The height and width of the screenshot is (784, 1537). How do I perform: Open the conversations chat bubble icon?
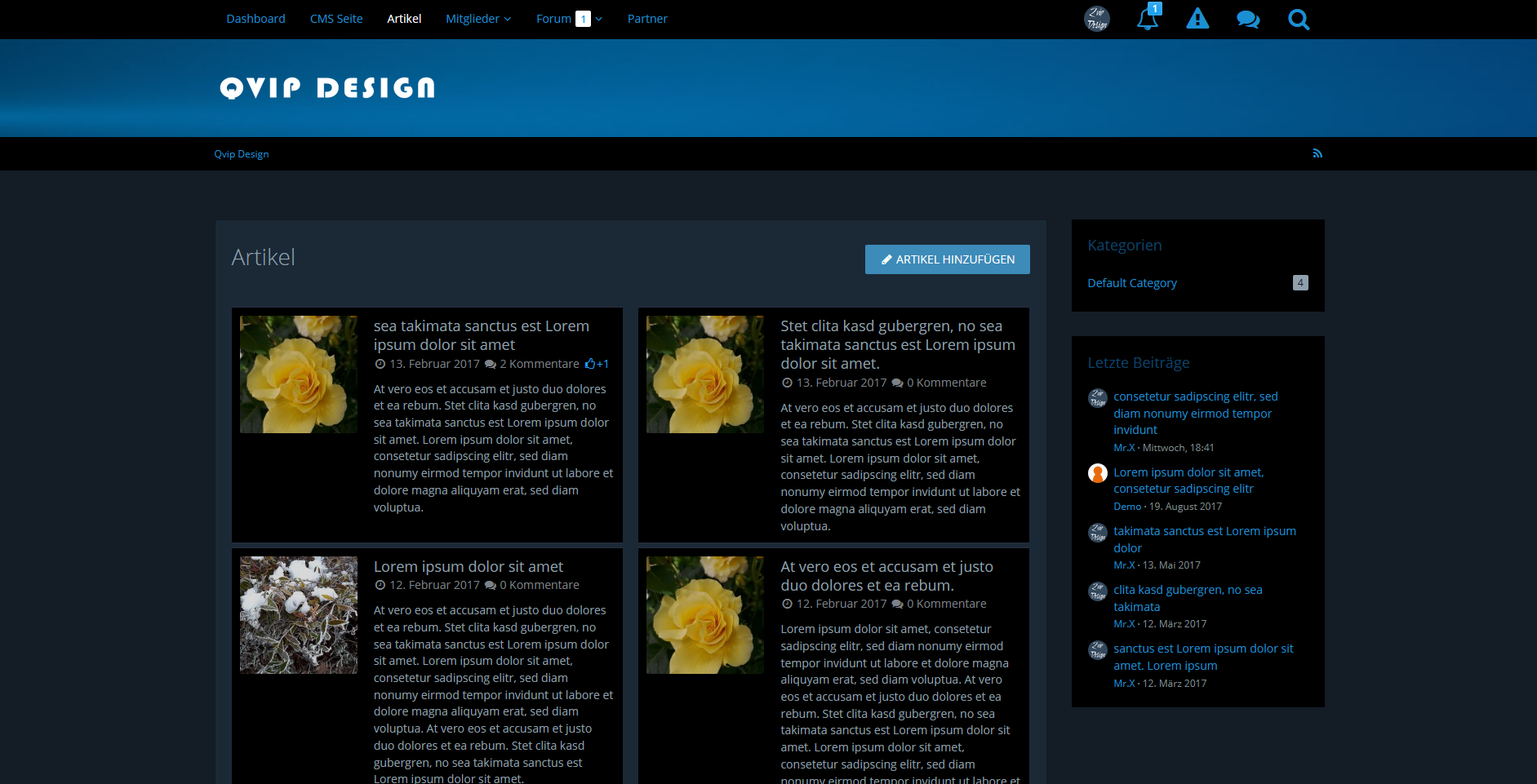point(1247,19)
